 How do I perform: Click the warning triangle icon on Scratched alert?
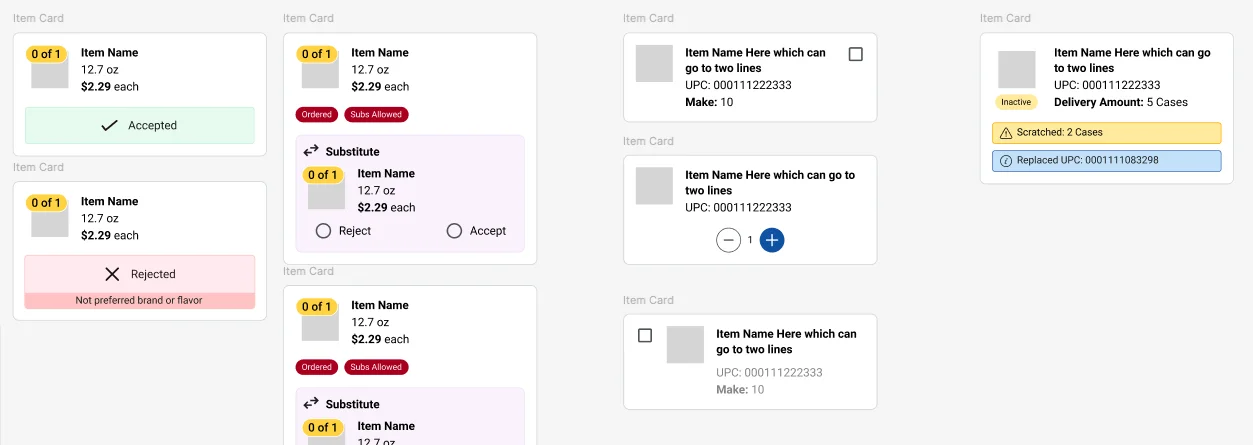tap(1005, 133)
